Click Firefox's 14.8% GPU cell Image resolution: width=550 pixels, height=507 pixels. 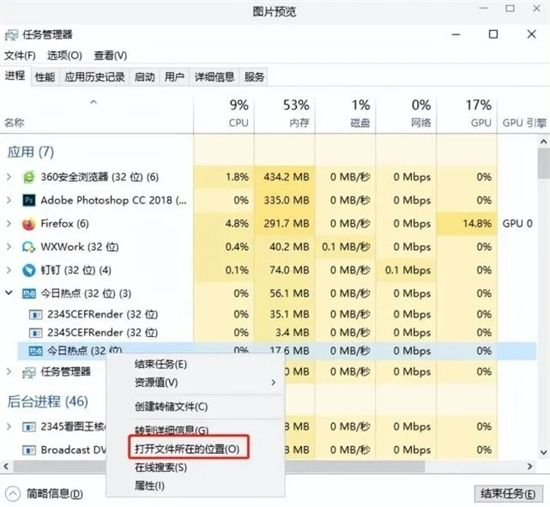pyautogui.click(x=467, y=224)
